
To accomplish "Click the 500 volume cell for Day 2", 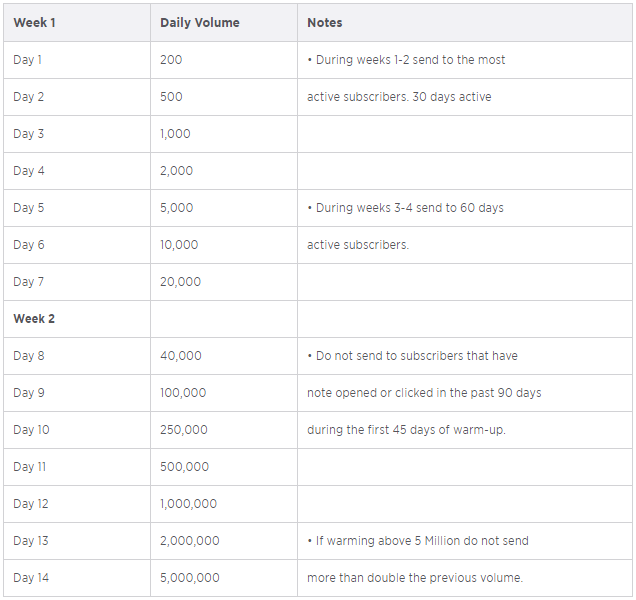I will 171,97.
